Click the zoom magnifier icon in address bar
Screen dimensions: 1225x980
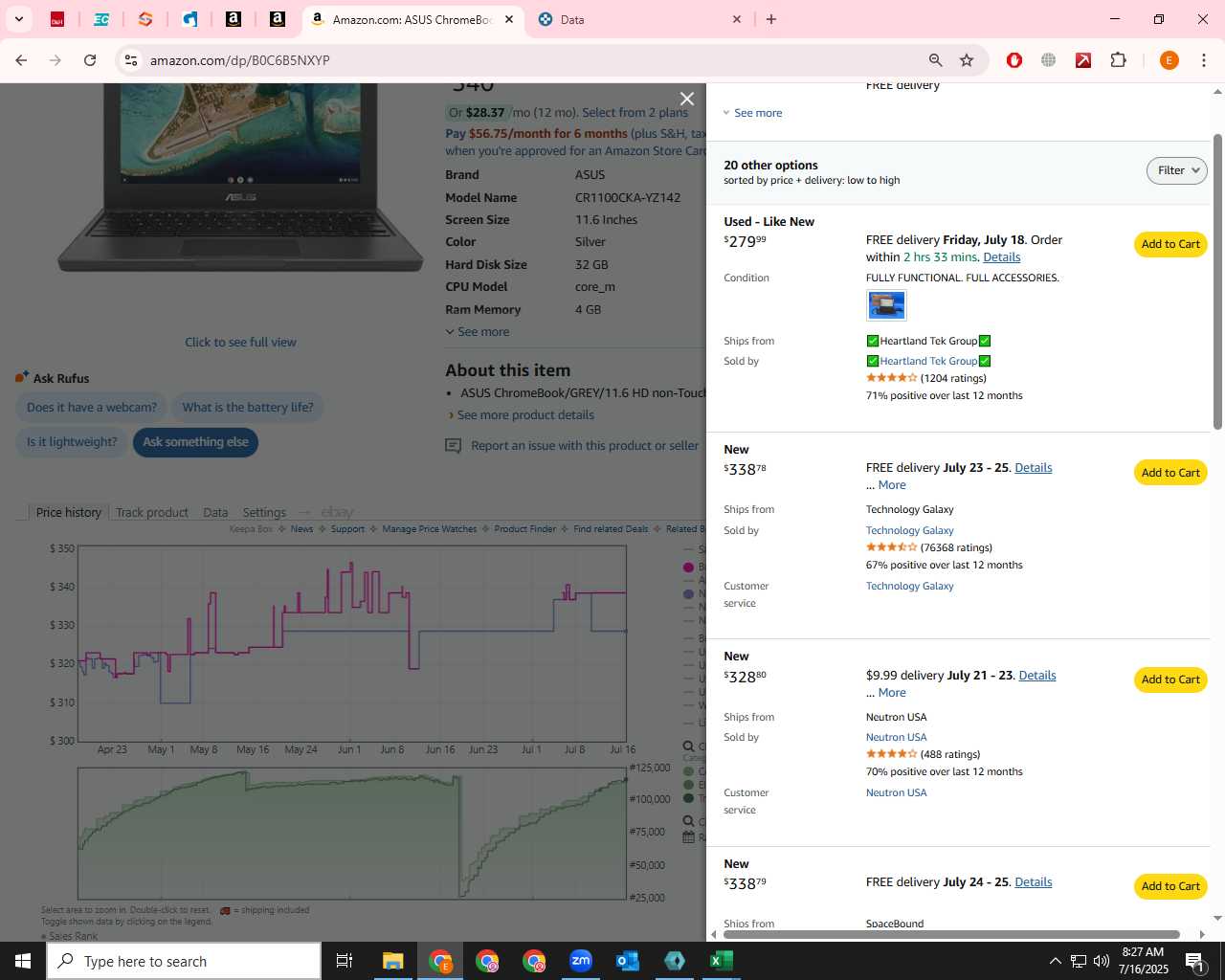[936, 60]
